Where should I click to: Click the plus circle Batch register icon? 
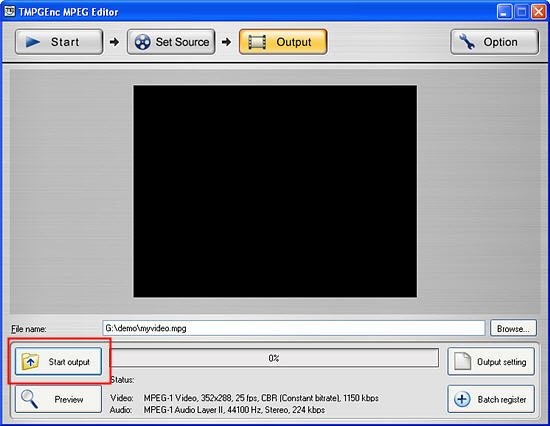pyautogui.click(x=462, y=399)
